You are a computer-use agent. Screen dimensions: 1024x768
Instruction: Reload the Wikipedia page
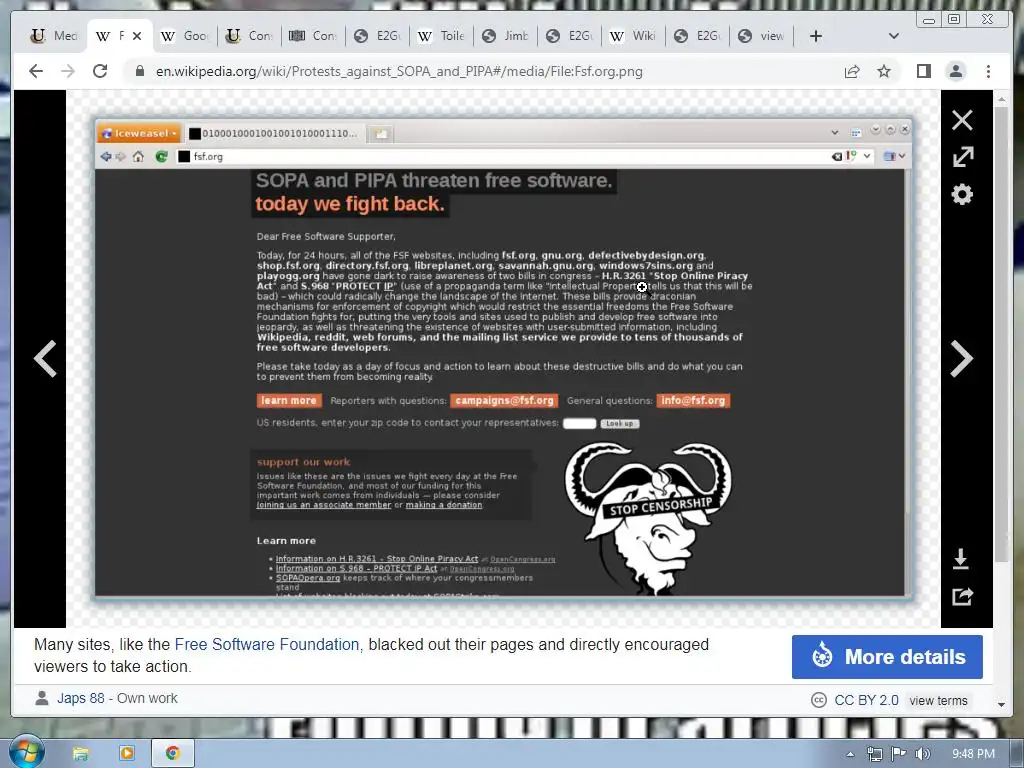tap(100, 71)
